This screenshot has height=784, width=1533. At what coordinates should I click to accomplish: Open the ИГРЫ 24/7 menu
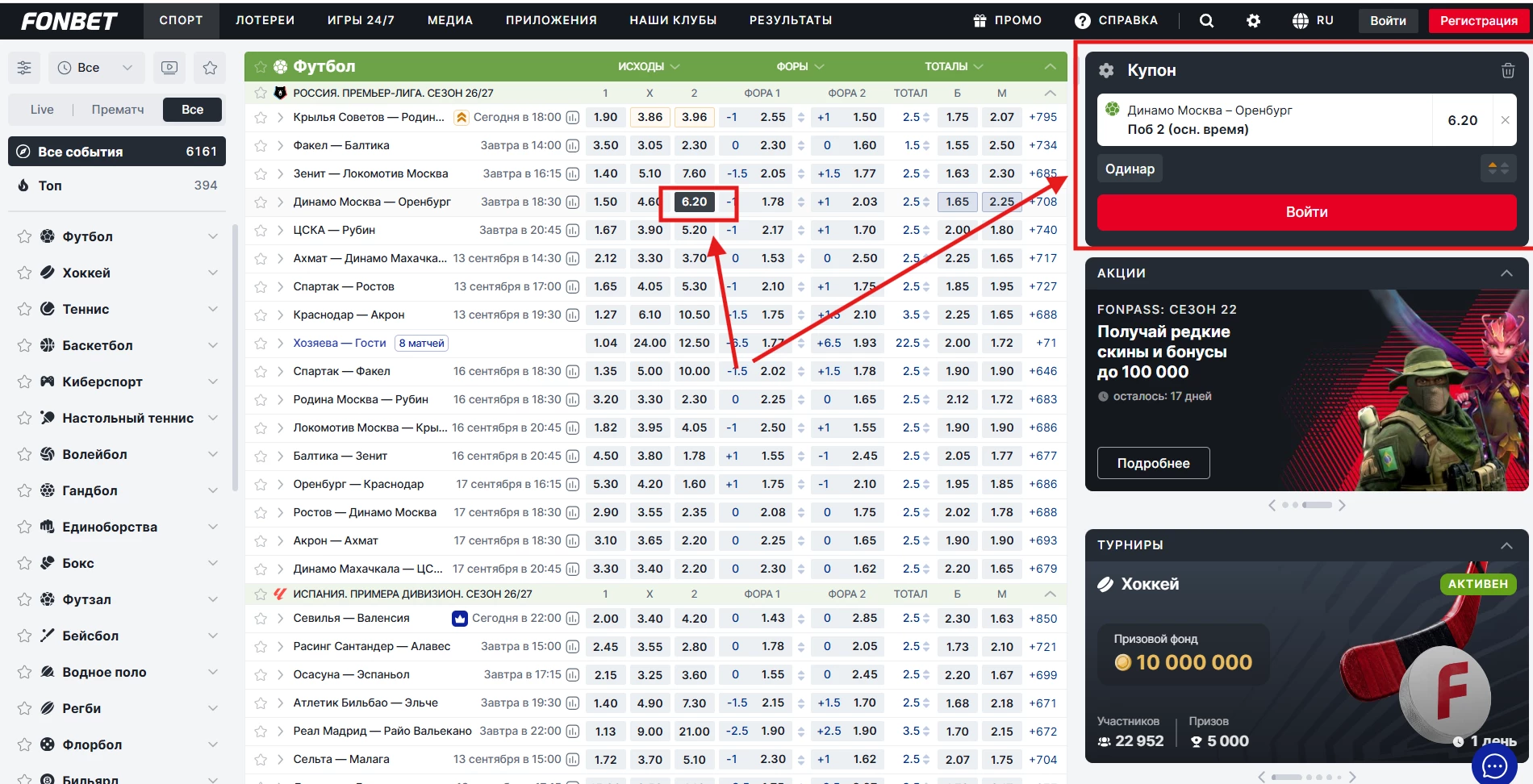point(361,20)
